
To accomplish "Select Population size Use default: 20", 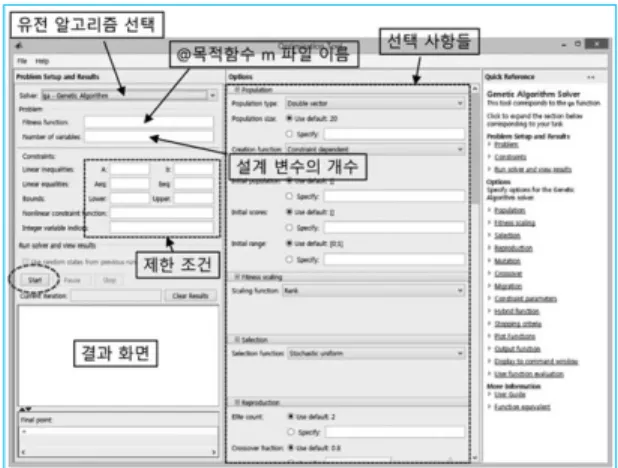I will [289, 118].
